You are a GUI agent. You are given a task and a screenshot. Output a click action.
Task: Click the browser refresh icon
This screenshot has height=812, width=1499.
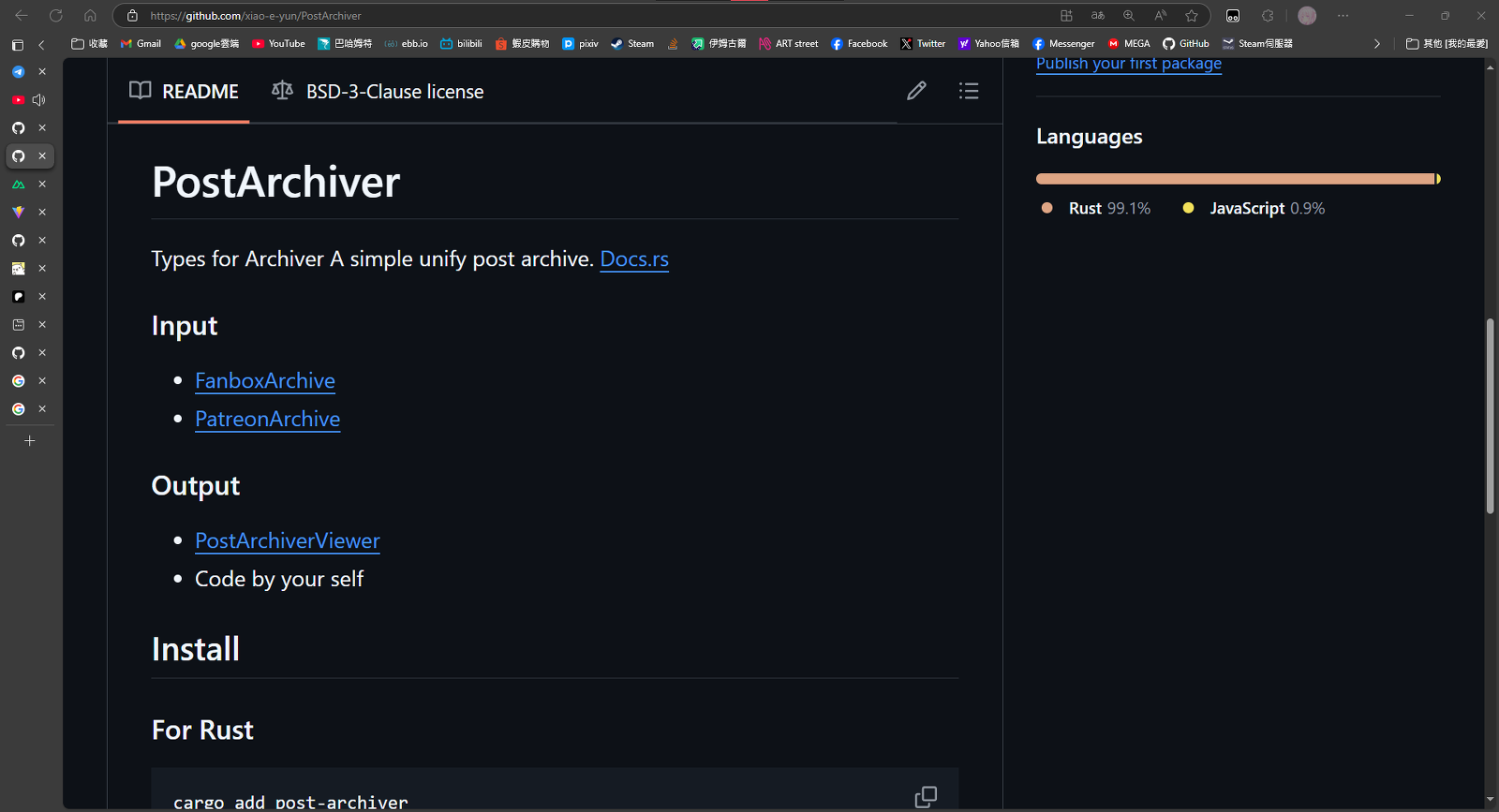(56, 16)
